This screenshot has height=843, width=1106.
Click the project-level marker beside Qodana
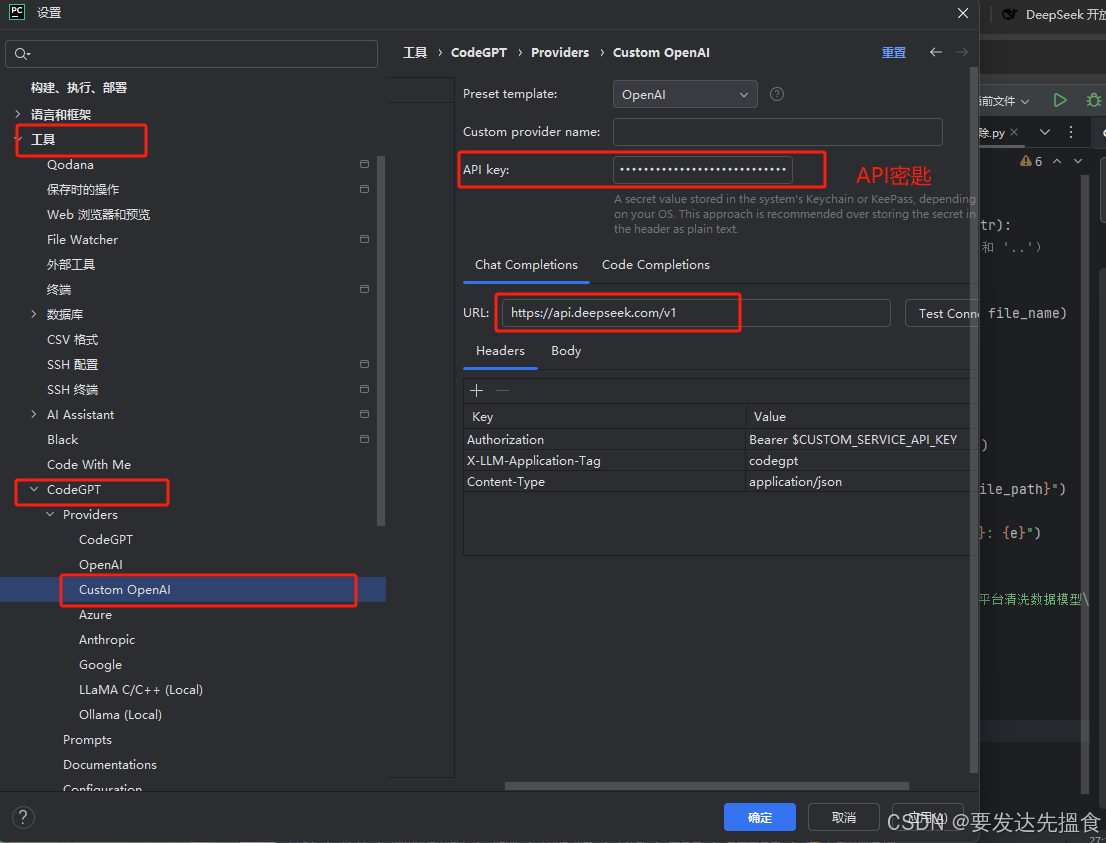pos(364,164)
